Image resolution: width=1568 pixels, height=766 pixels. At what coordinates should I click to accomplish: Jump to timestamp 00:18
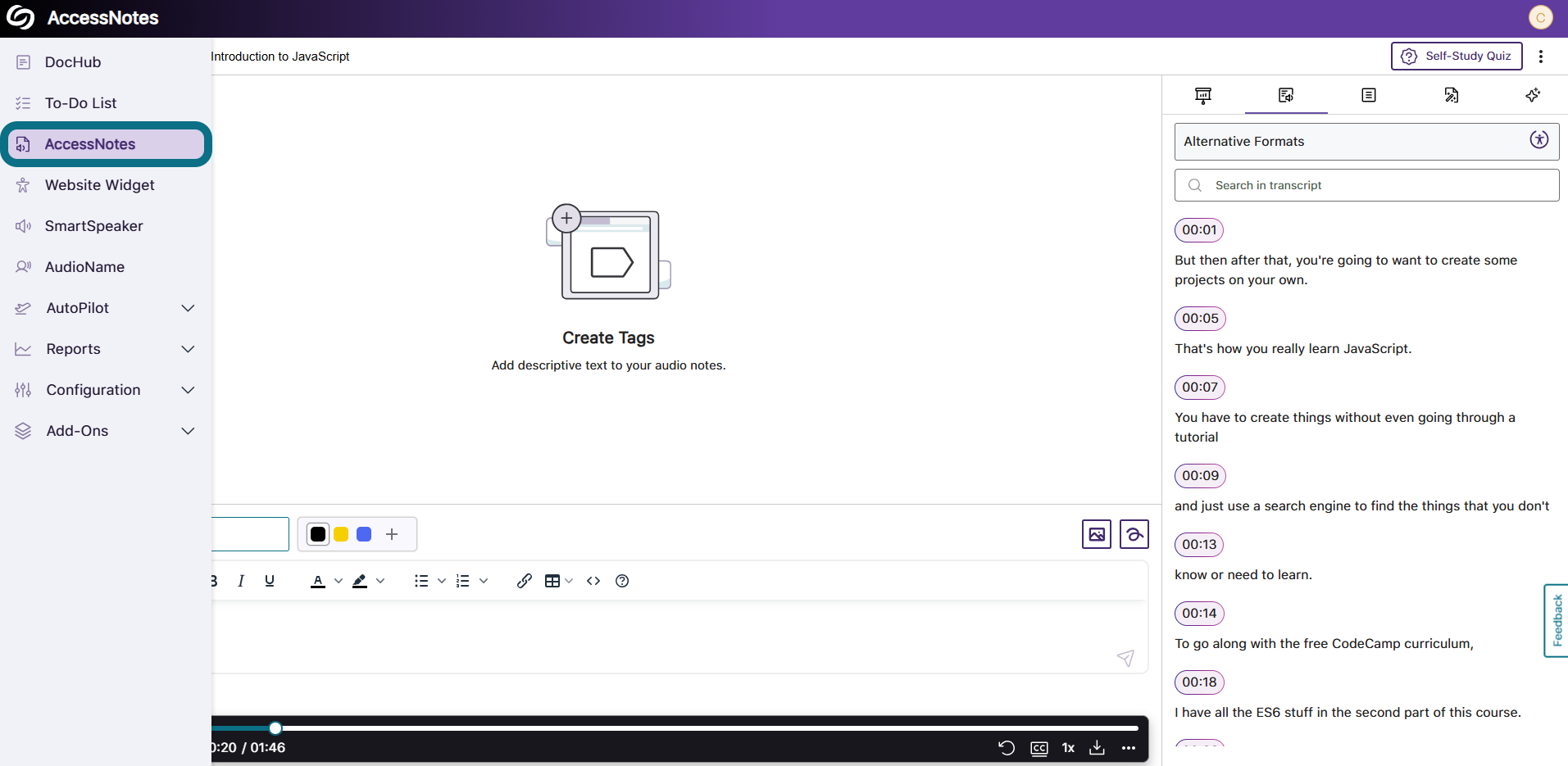1199,682
